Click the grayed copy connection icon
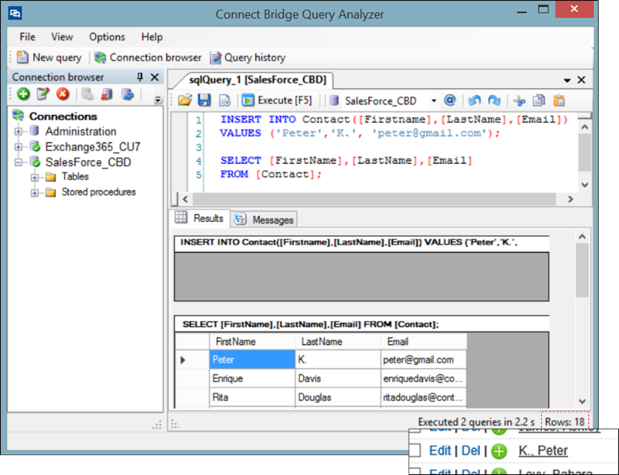Image resolution: width=619 pixels, height=475 pixels. 87,94
